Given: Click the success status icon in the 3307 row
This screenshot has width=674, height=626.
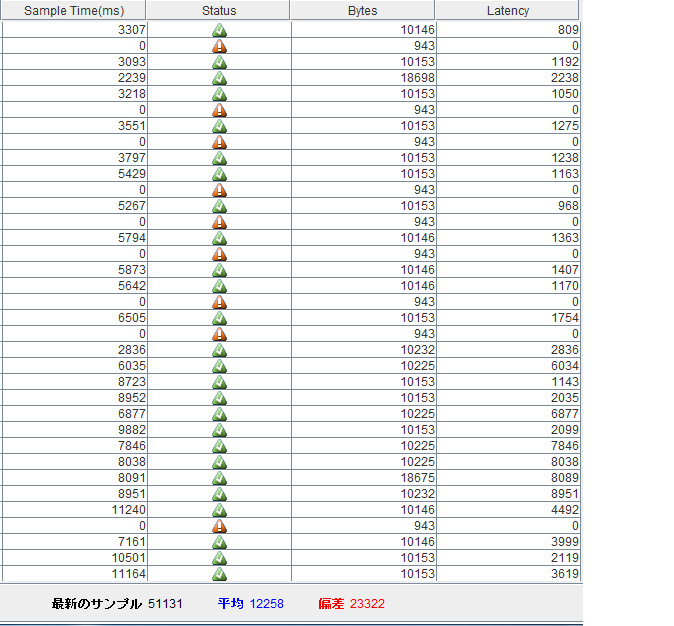Looking at the screenshot, I should 219,30.
